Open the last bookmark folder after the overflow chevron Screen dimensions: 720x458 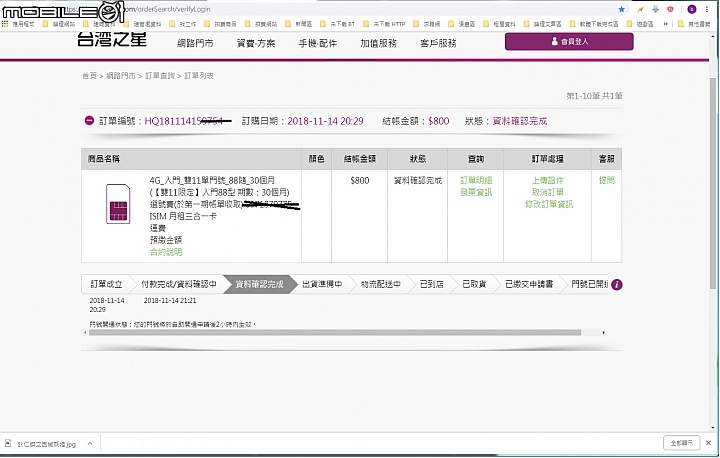coord(694,24)
